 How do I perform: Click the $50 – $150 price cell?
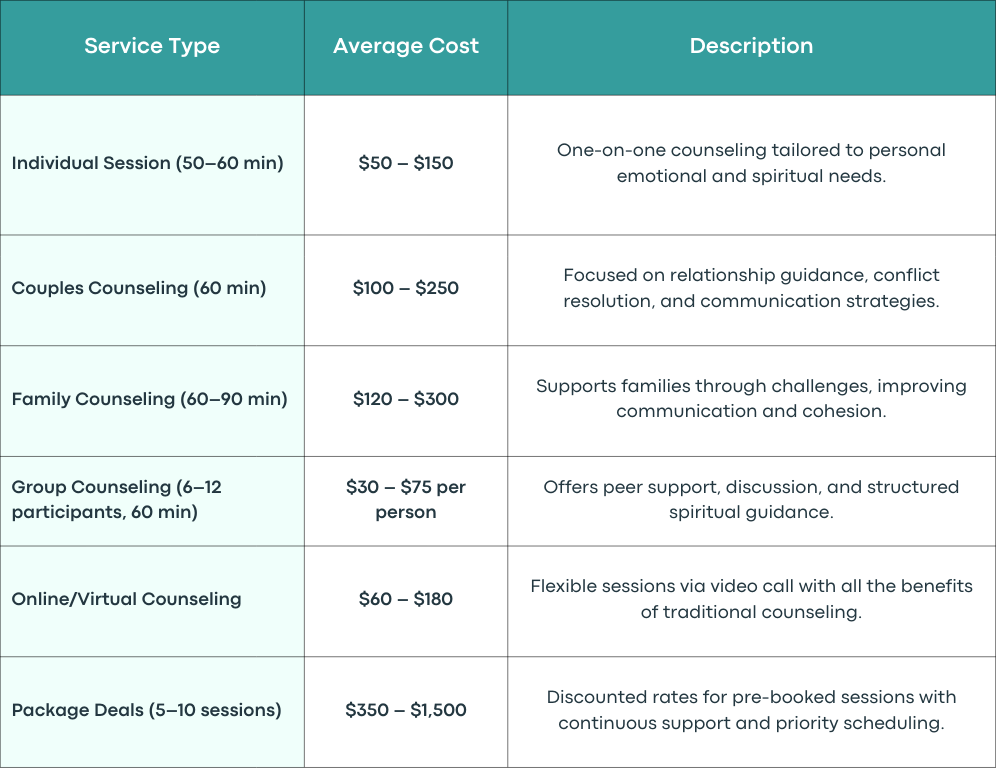pos(406,163)
